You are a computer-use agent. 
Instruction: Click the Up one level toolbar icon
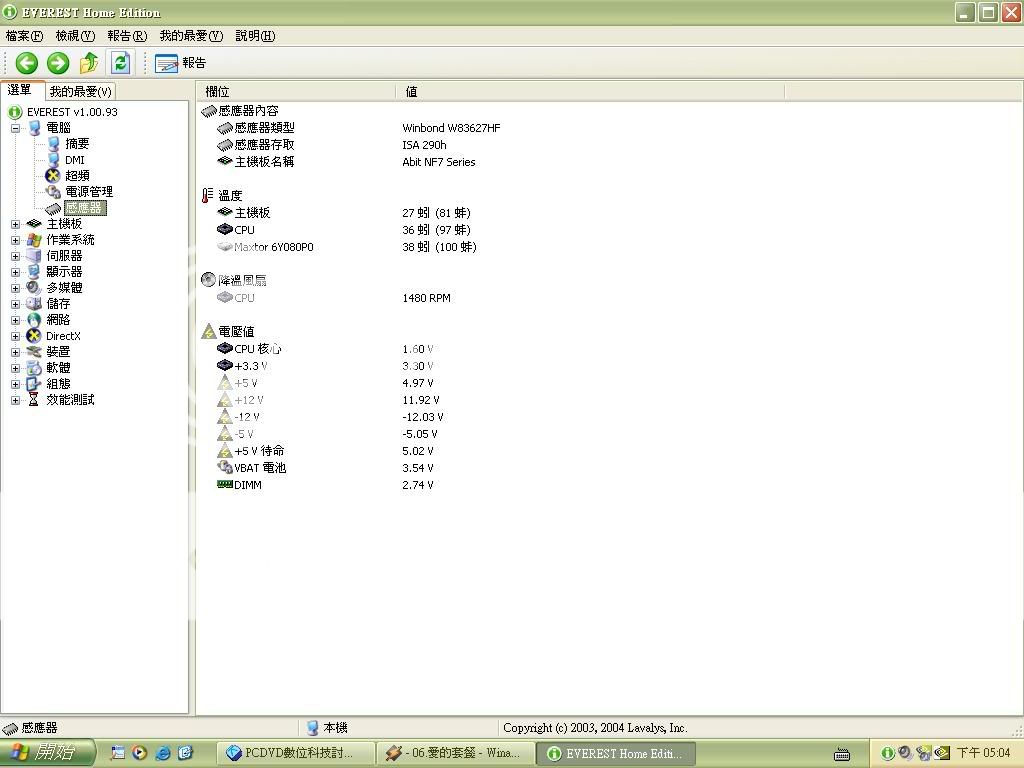click(x=89, y=63)
